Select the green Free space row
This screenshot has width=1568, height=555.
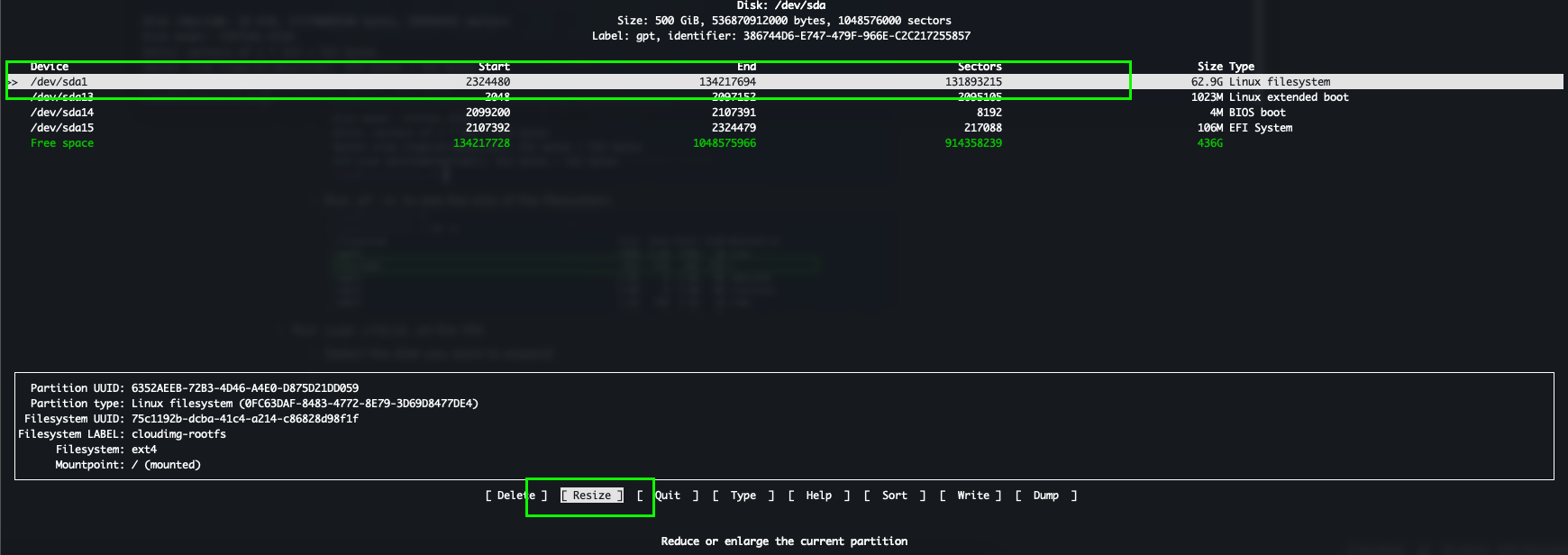pyautogui.click(x=61, y=143)
